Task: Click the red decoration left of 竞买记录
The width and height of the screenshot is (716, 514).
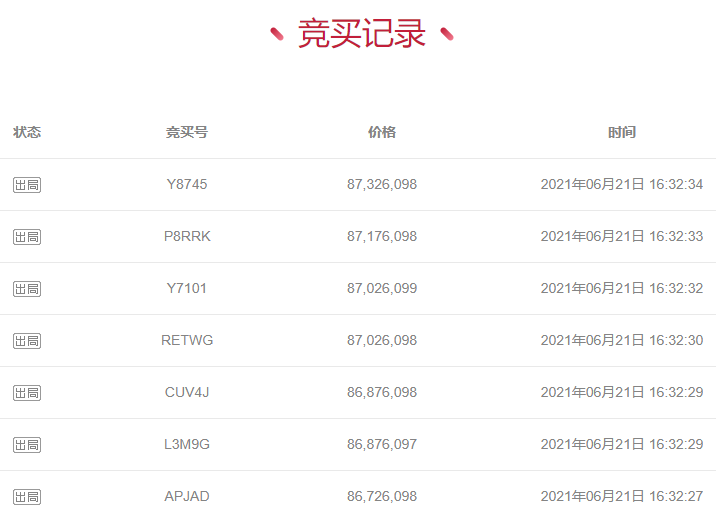Action: tap(277, 35)
